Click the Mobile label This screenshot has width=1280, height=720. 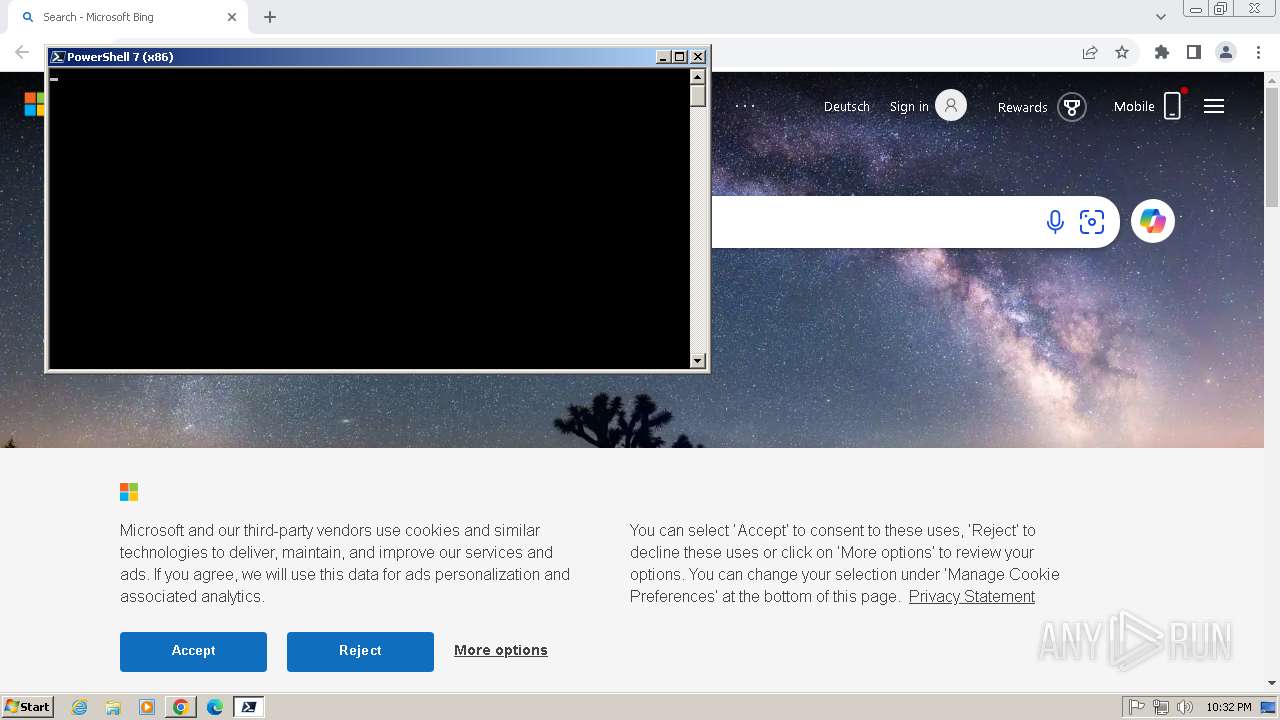coord(1134,106)
